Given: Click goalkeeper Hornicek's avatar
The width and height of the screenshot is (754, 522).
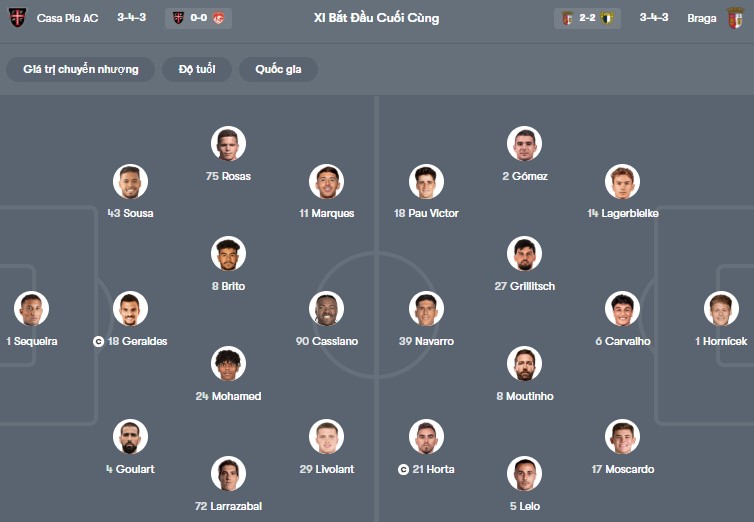Looking at the screenshot, I should (720, 309).
